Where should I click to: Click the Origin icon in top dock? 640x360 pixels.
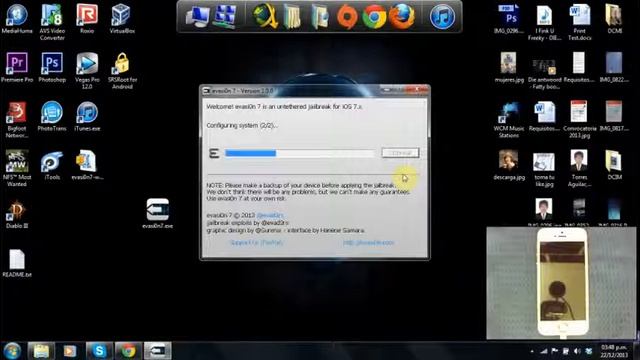pyautogui.click(x=347, y=17)
